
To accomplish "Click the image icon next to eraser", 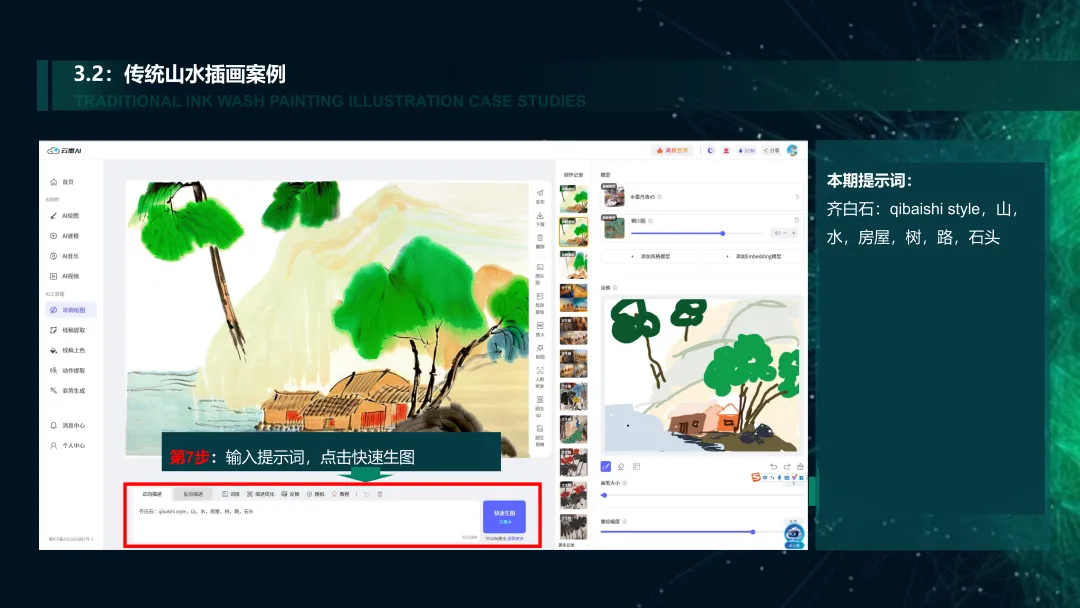I will click(x=636, y=467).
